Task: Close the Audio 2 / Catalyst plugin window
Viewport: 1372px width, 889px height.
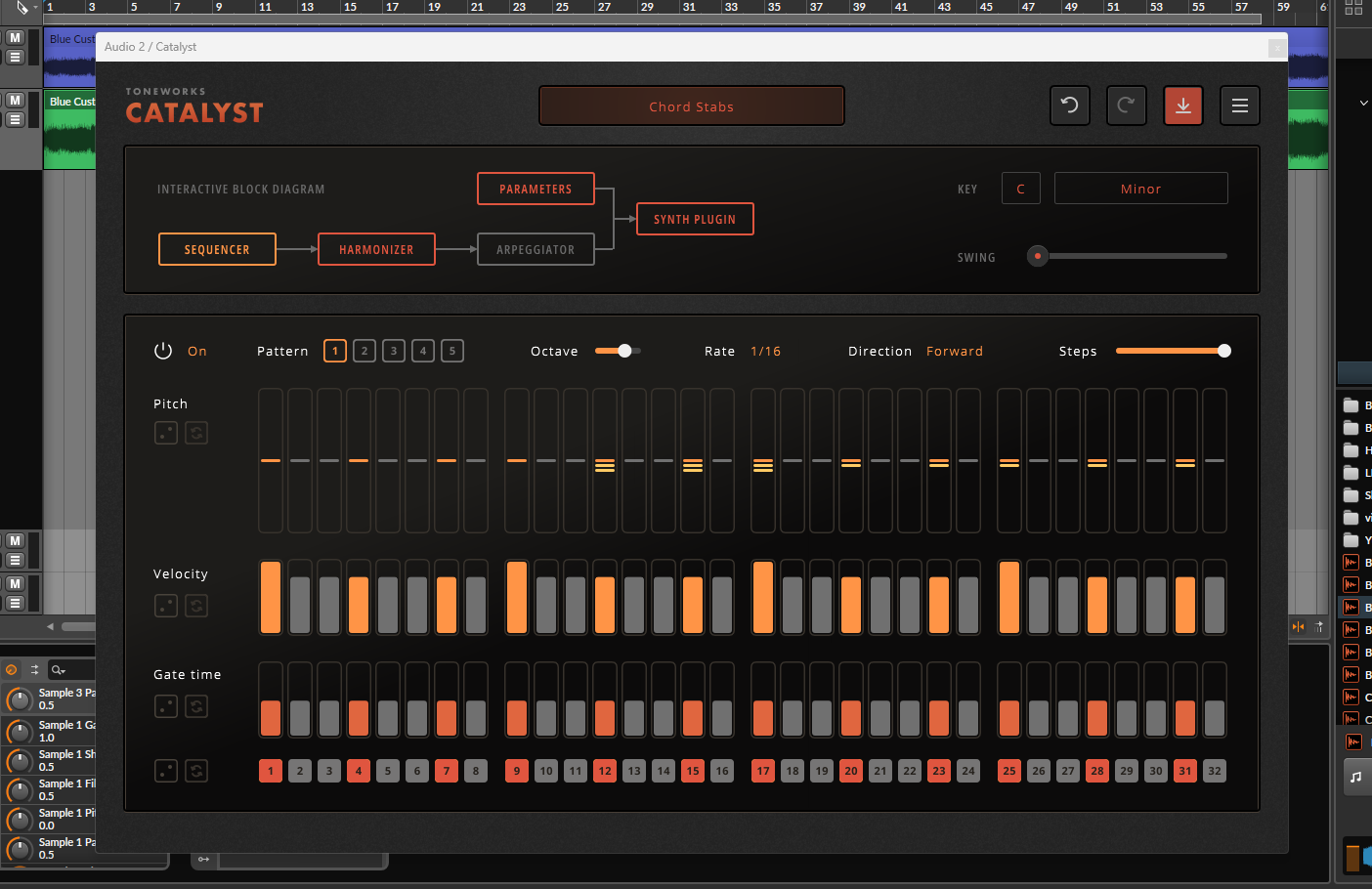Action: point(1276,48)
